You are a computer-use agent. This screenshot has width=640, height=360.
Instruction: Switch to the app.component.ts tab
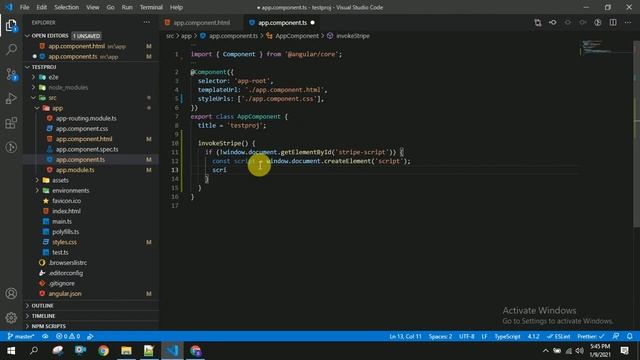click(282, 23)
